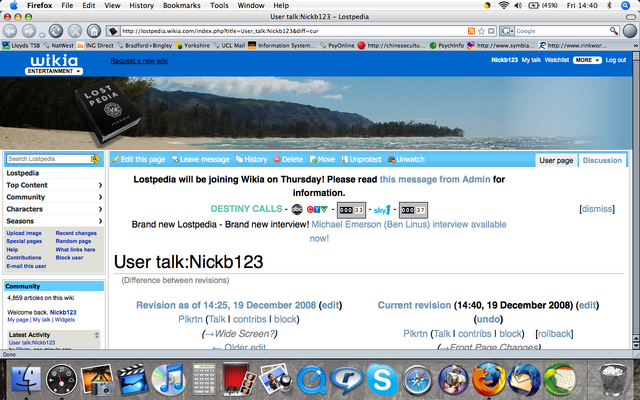Expand the Top Content sidebar menu
Image resolution: width=640 pixels, height=400 pixels.
pyautogui.click(x=54, y=185)
